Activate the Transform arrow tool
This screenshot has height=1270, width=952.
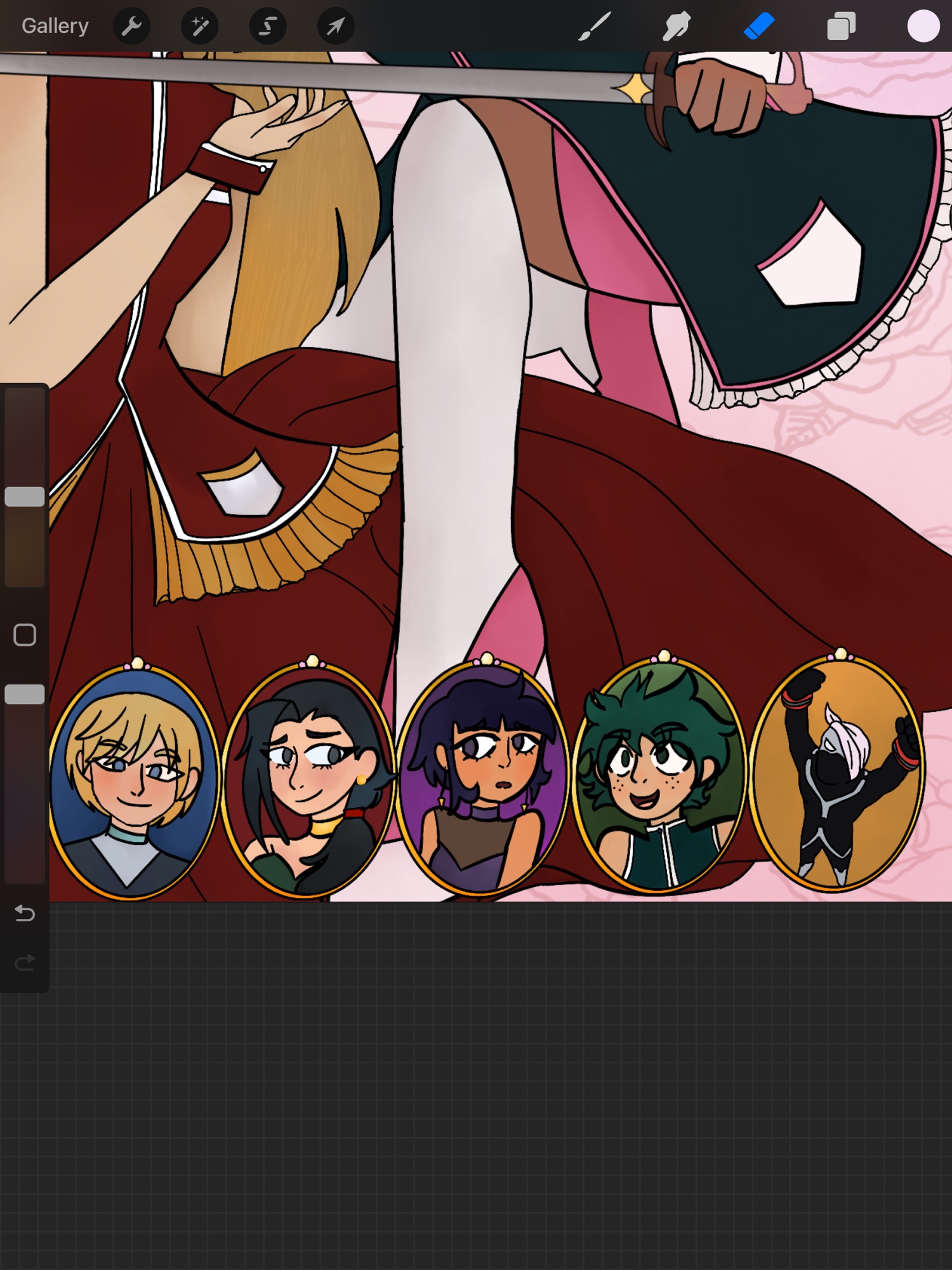336,26
